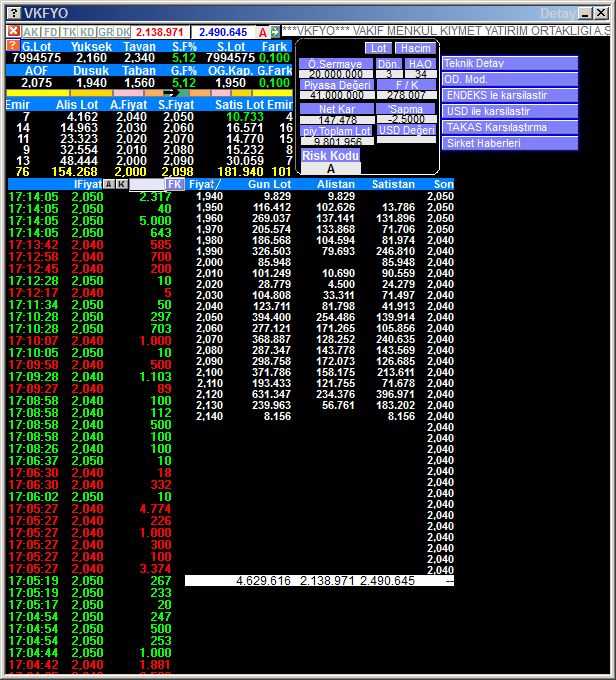Click best ask price 2,050 in the order book
Viewport: 616px width, 680px height.
coord(178,117)
